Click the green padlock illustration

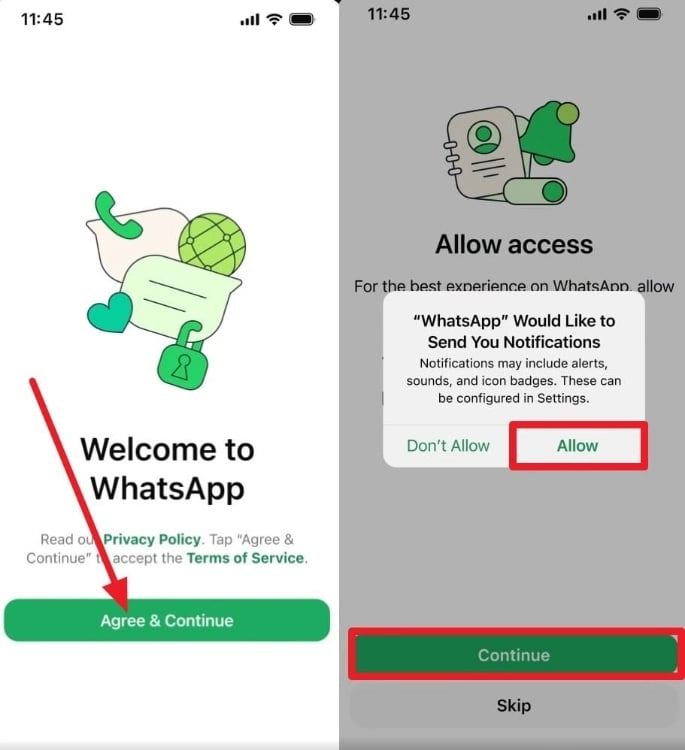183,356
